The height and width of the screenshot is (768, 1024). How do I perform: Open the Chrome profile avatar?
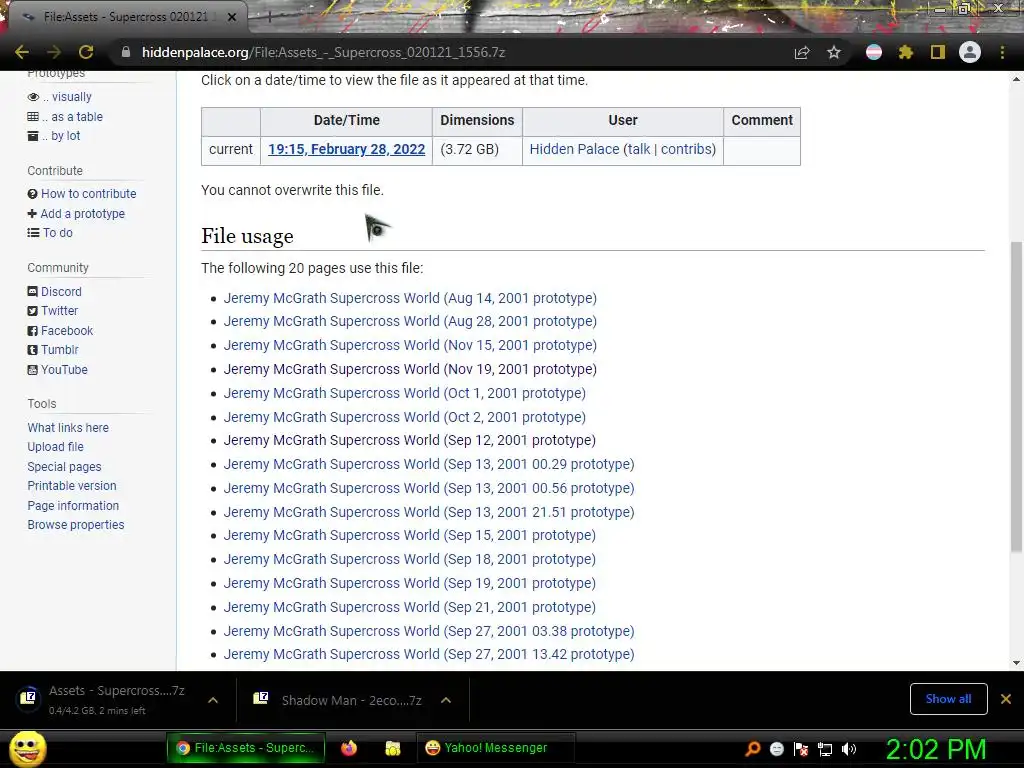[970, 52]
